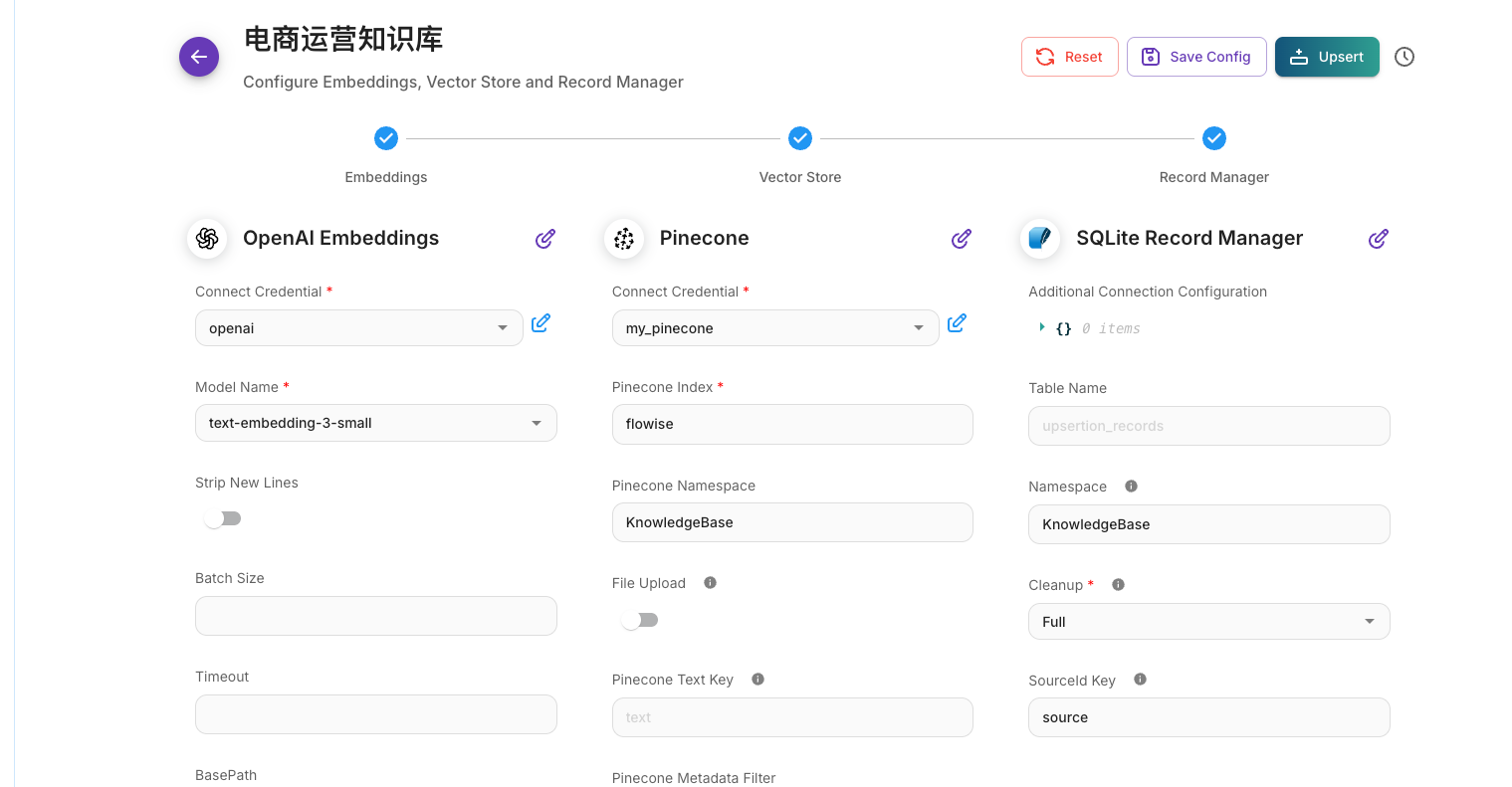Viewport: 1512px width, 787px height.
Task: Toggle the Strip New Lines switch
Action: point(223,518)
